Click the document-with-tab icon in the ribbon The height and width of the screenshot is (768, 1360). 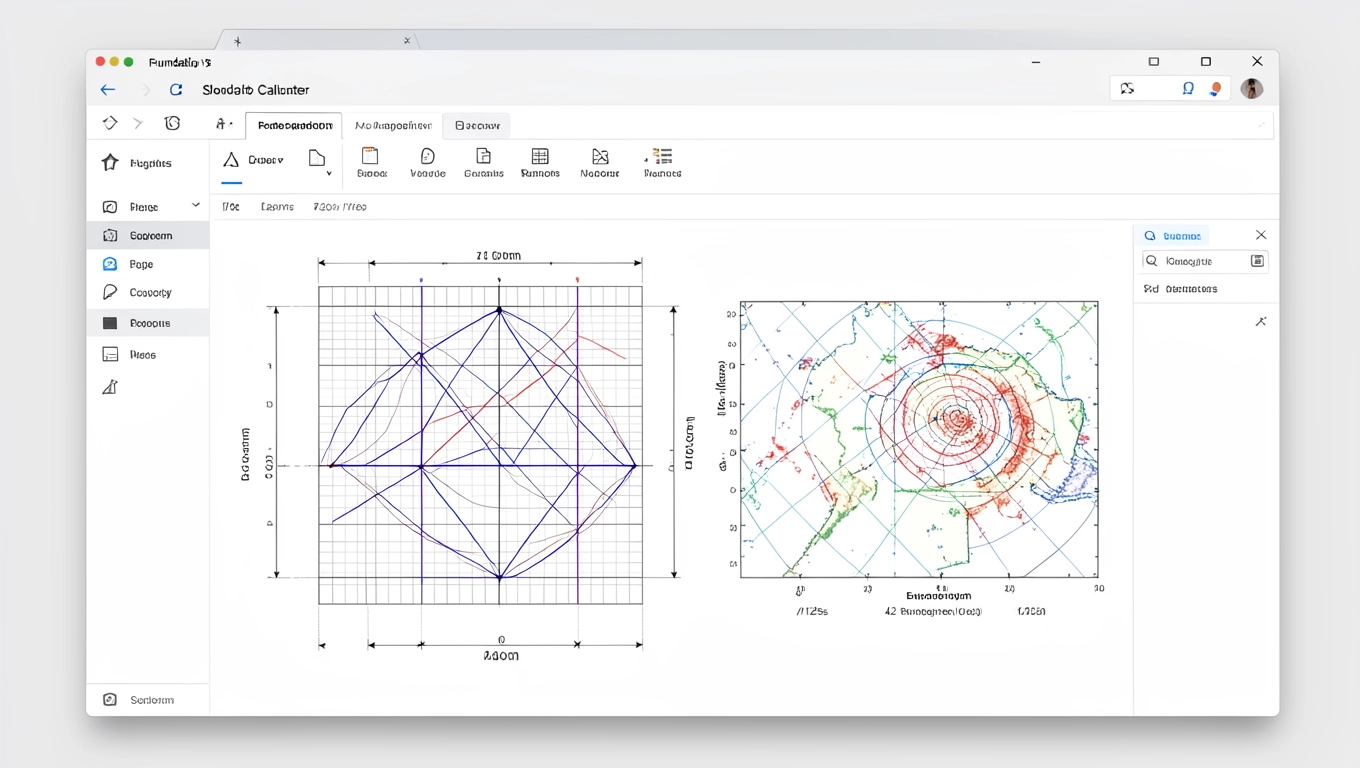483,156
